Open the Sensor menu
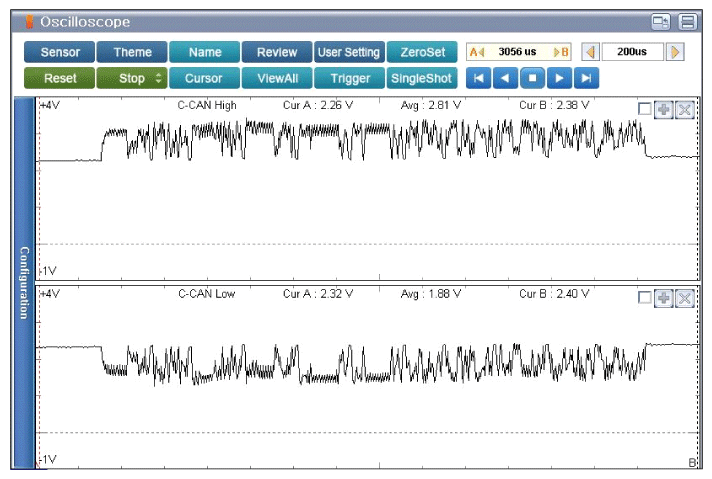This screenshot has width=712, height=479. point(59,52)
